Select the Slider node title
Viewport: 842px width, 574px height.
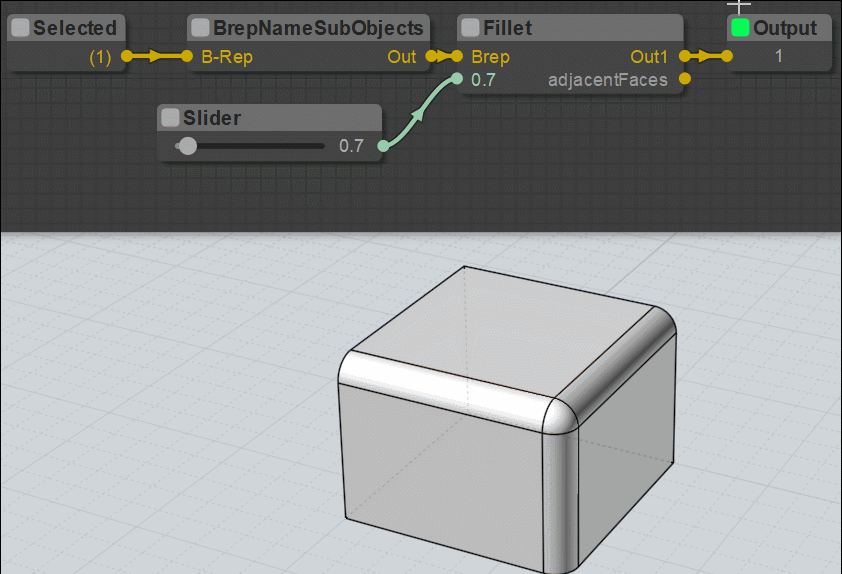[212, 118]
